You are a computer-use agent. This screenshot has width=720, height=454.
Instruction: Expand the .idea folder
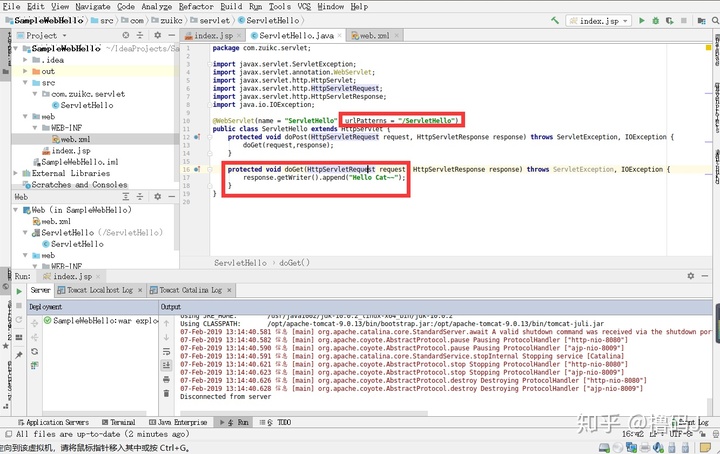[25, 60]
